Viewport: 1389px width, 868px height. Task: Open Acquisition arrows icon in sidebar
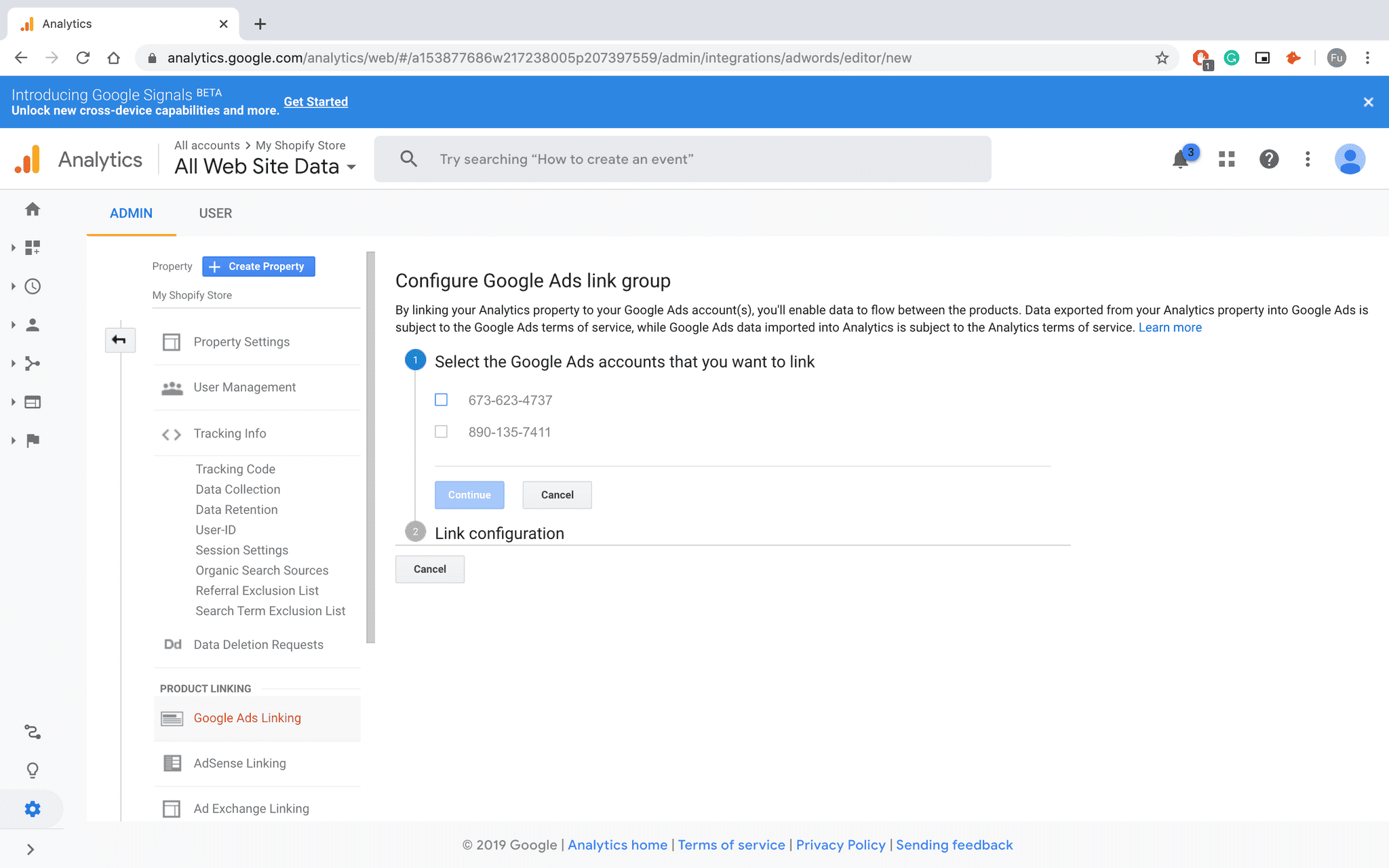pos(33,363)
